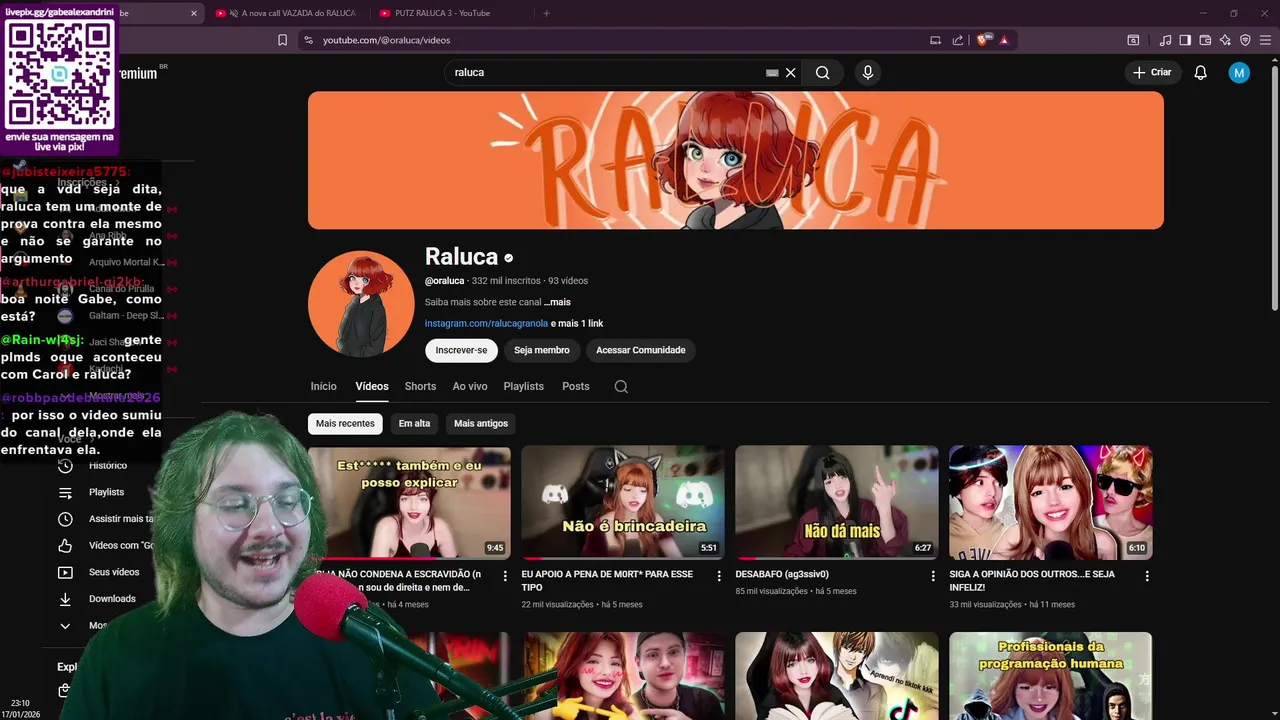
Task: Open options menu for 'DESABAFO' video
Action: (x=933, y=576)
